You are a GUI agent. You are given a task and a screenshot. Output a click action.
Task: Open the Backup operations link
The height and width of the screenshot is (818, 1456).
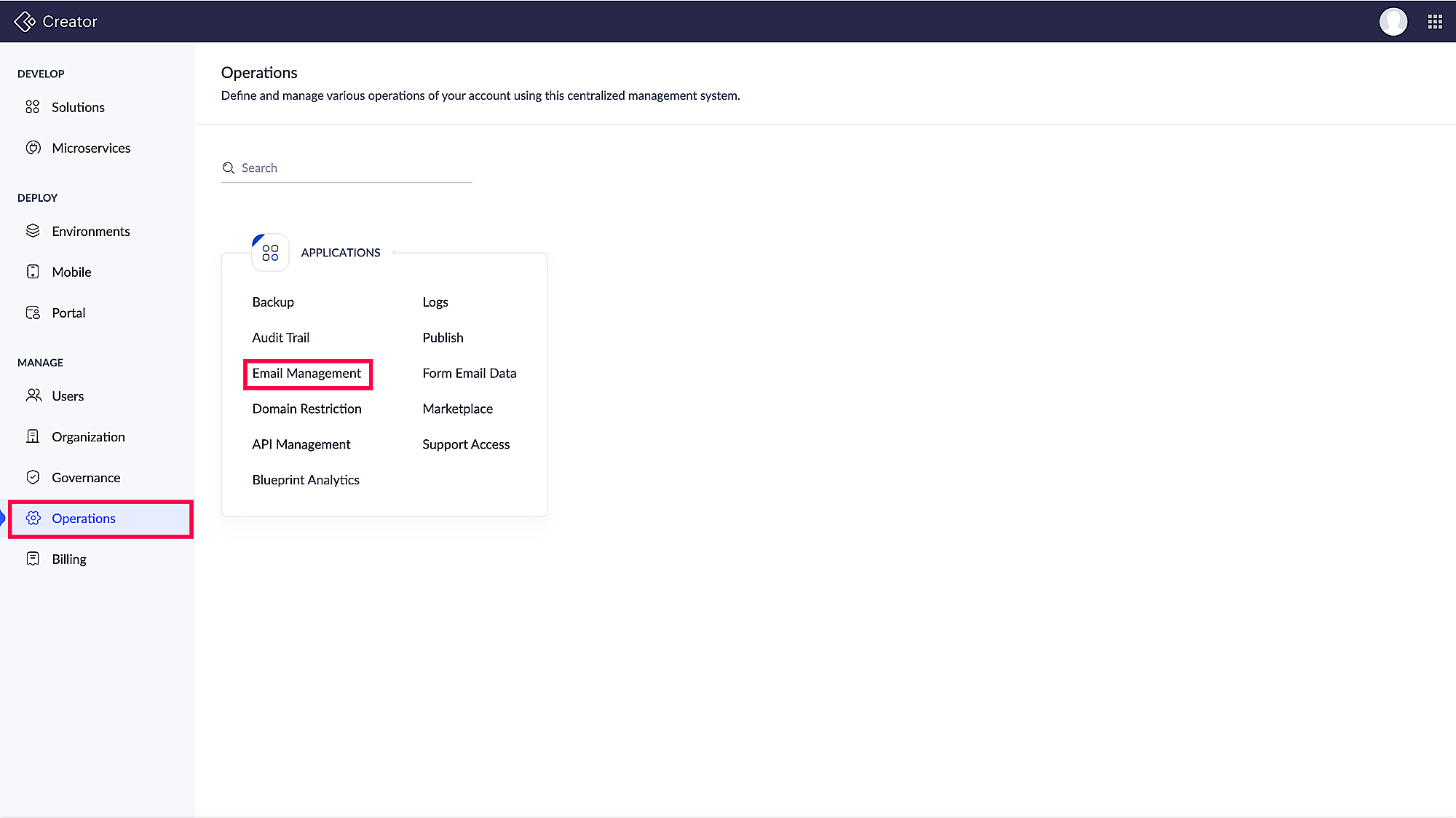(x=273, y=302)
